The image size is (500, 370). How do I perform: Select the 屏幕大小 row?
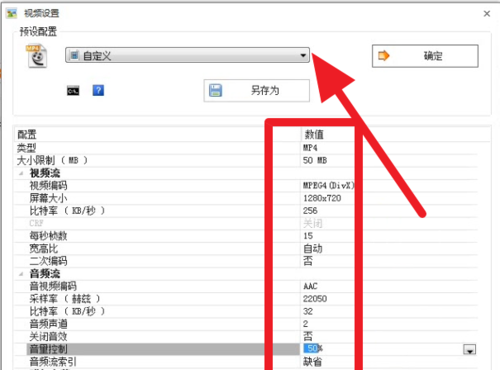point(246,198)
